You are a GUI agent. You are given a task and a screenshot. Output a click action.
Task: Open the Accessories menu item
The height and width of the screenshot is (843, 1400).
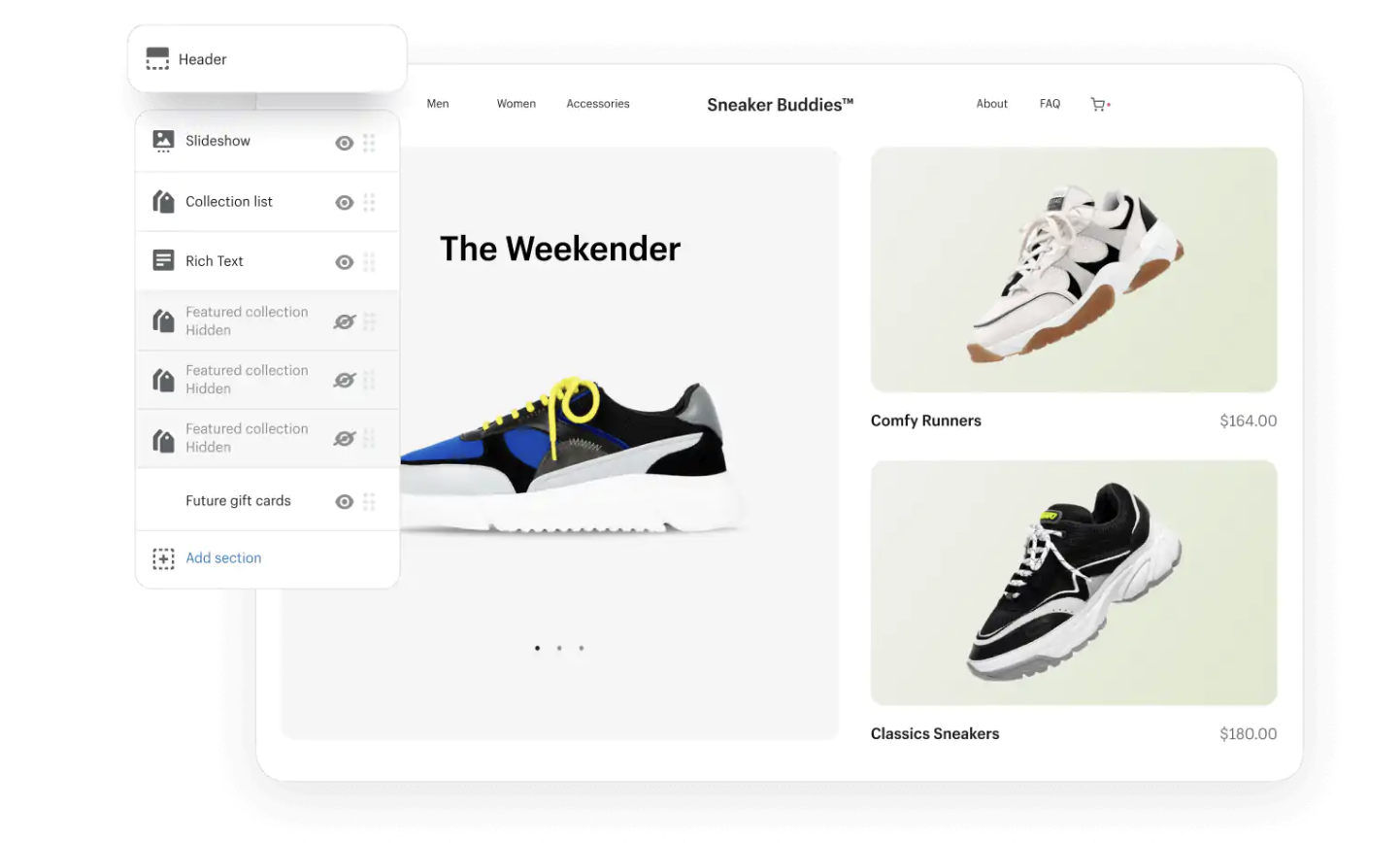(x=598, y=104)
